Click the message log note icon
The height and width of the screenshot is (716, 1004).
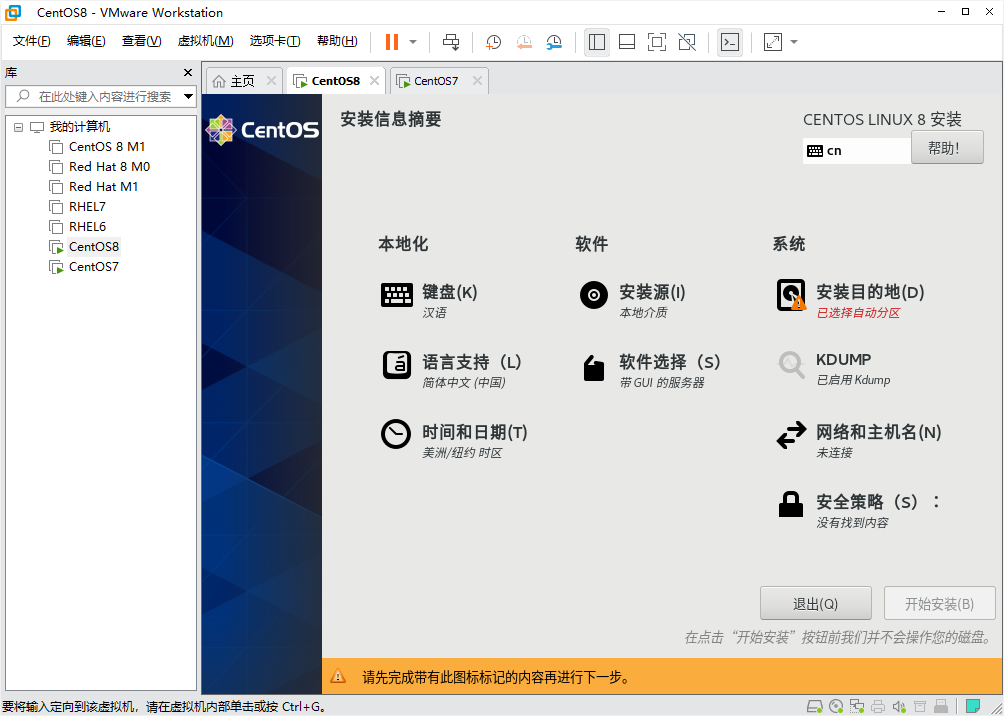973,706
